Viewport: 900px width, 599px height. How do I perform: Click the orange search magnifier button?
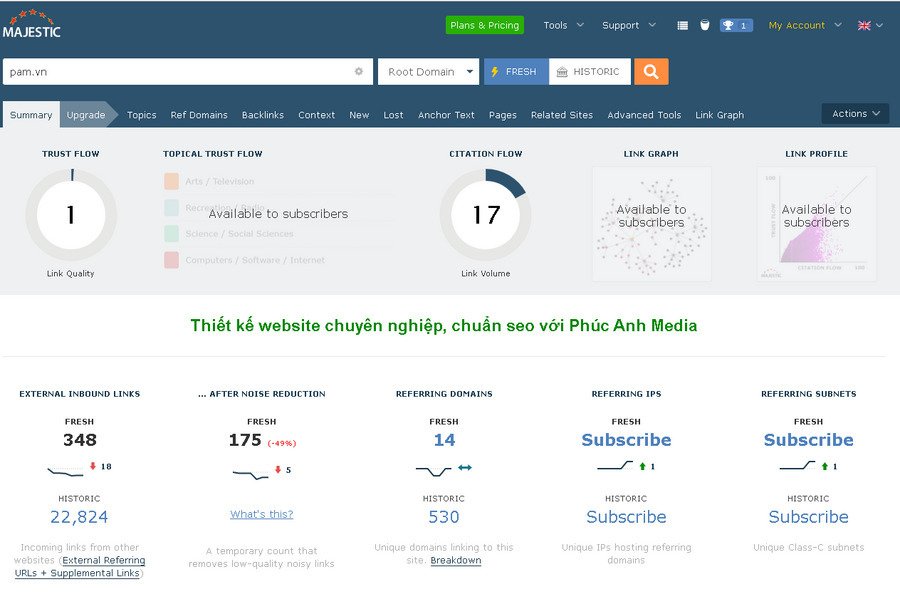pos(651,72)
